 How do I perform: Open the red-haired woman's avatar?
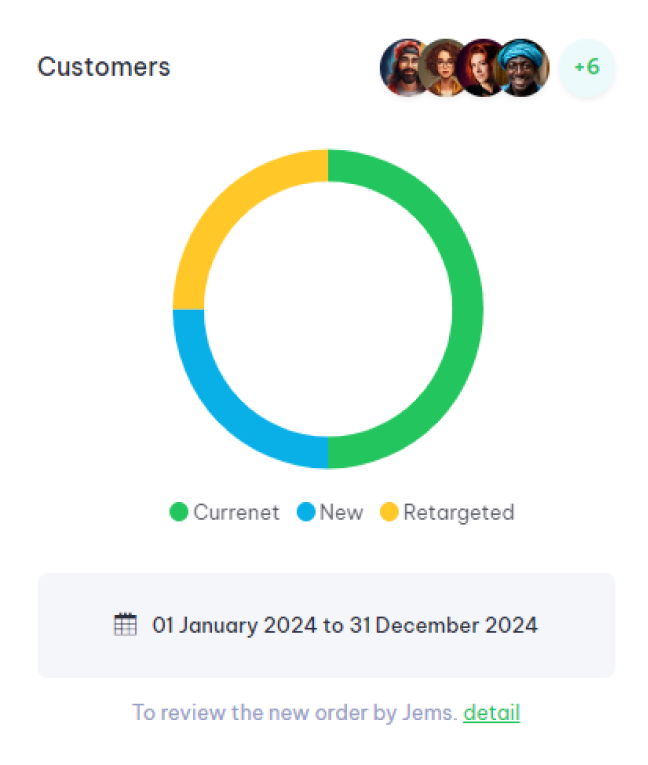point(481,68)
